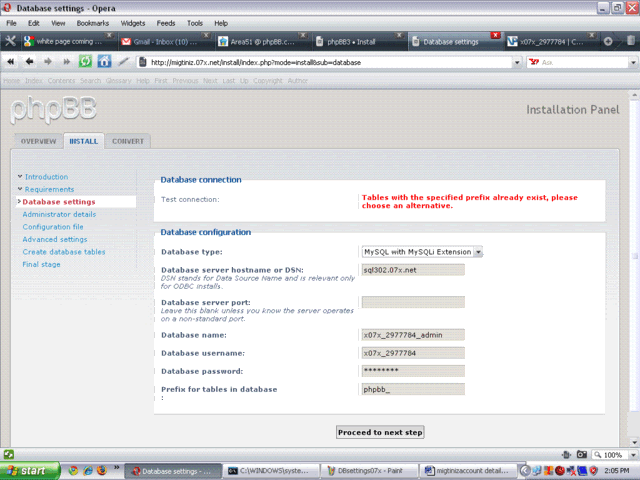Click the URL address field
The width and height of the screenshot is (640, 480).
pos(331,62)
